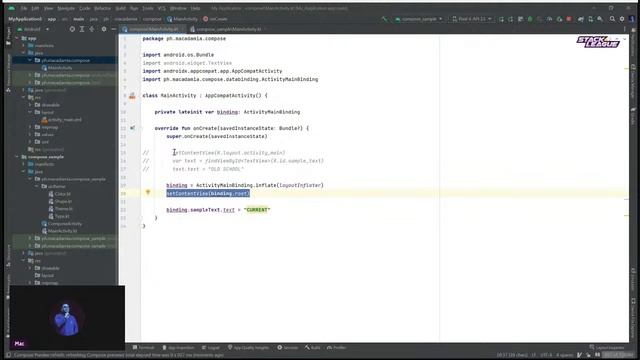Open the Build tool window
Screen dimensions: 640x360
[x=312, y=348]
